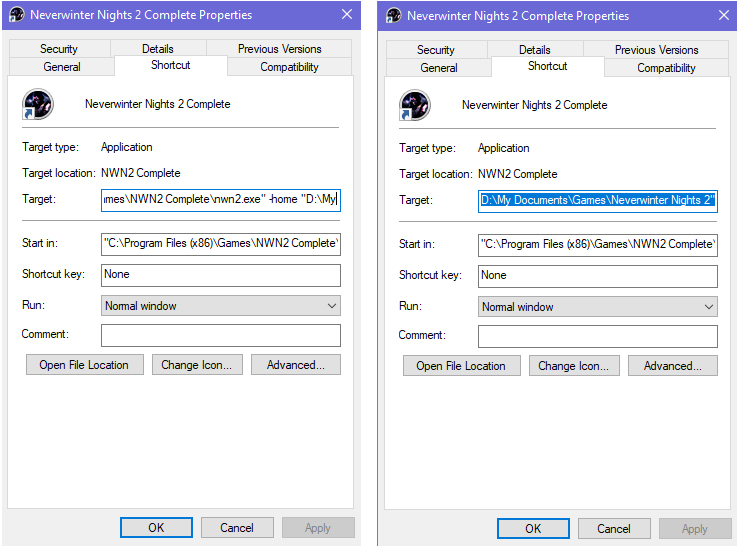The width and height of the screenshot is (739, 546).
Task: Expand Run dropdown in left window
Action: point(221,306)
